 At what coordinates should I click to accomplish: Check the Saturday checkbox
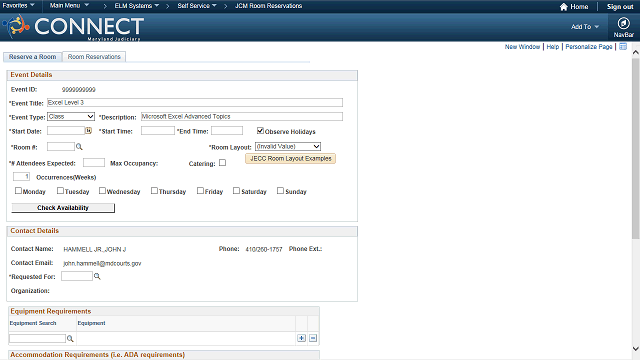(236, 191)
